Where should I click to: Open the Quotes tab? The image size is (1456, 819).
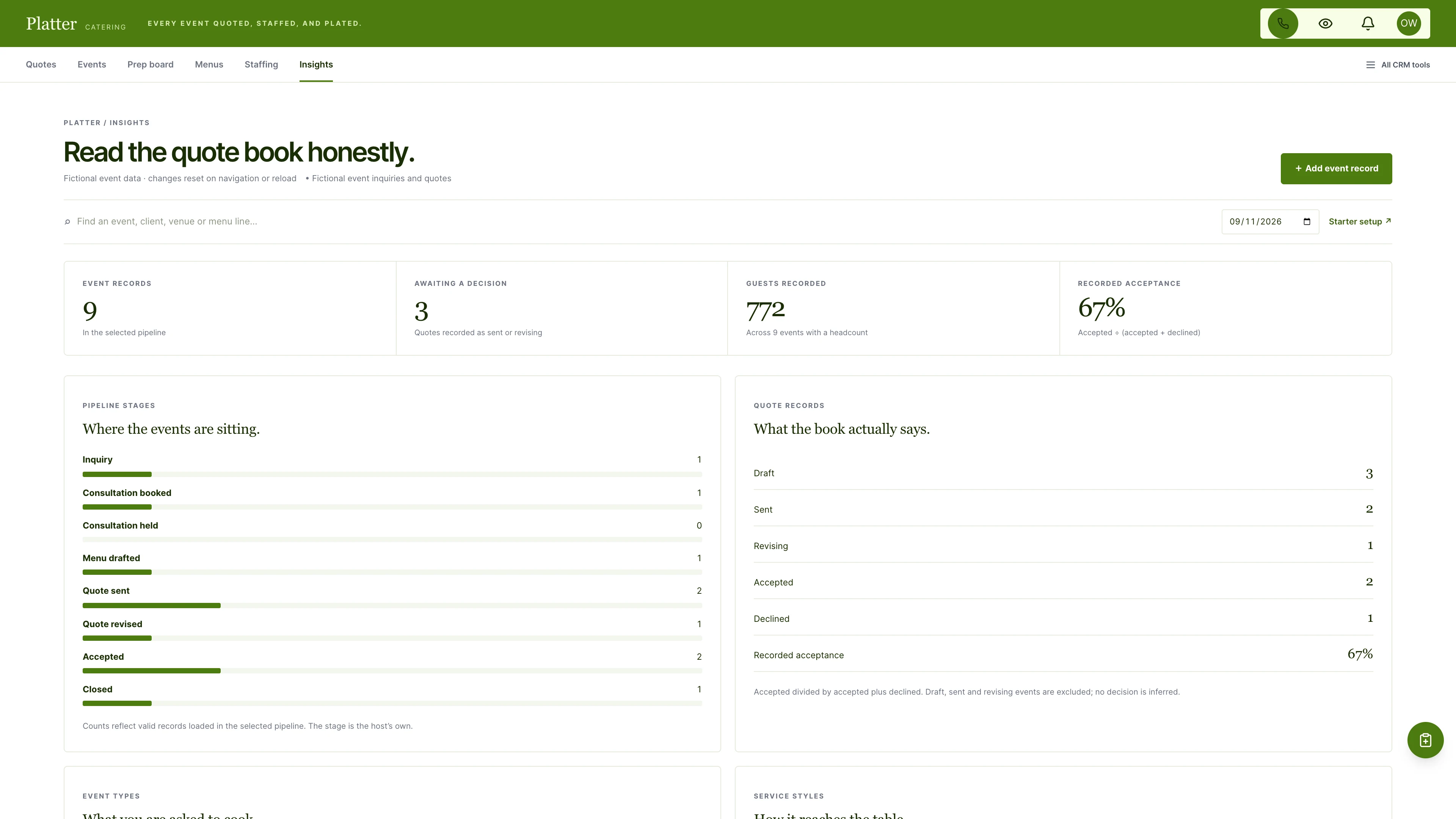41,64
